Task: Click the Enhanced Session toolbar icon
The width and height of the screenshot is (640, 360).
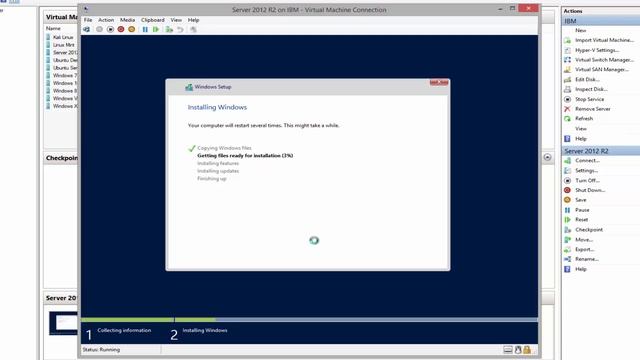Action: click(193, 29)
